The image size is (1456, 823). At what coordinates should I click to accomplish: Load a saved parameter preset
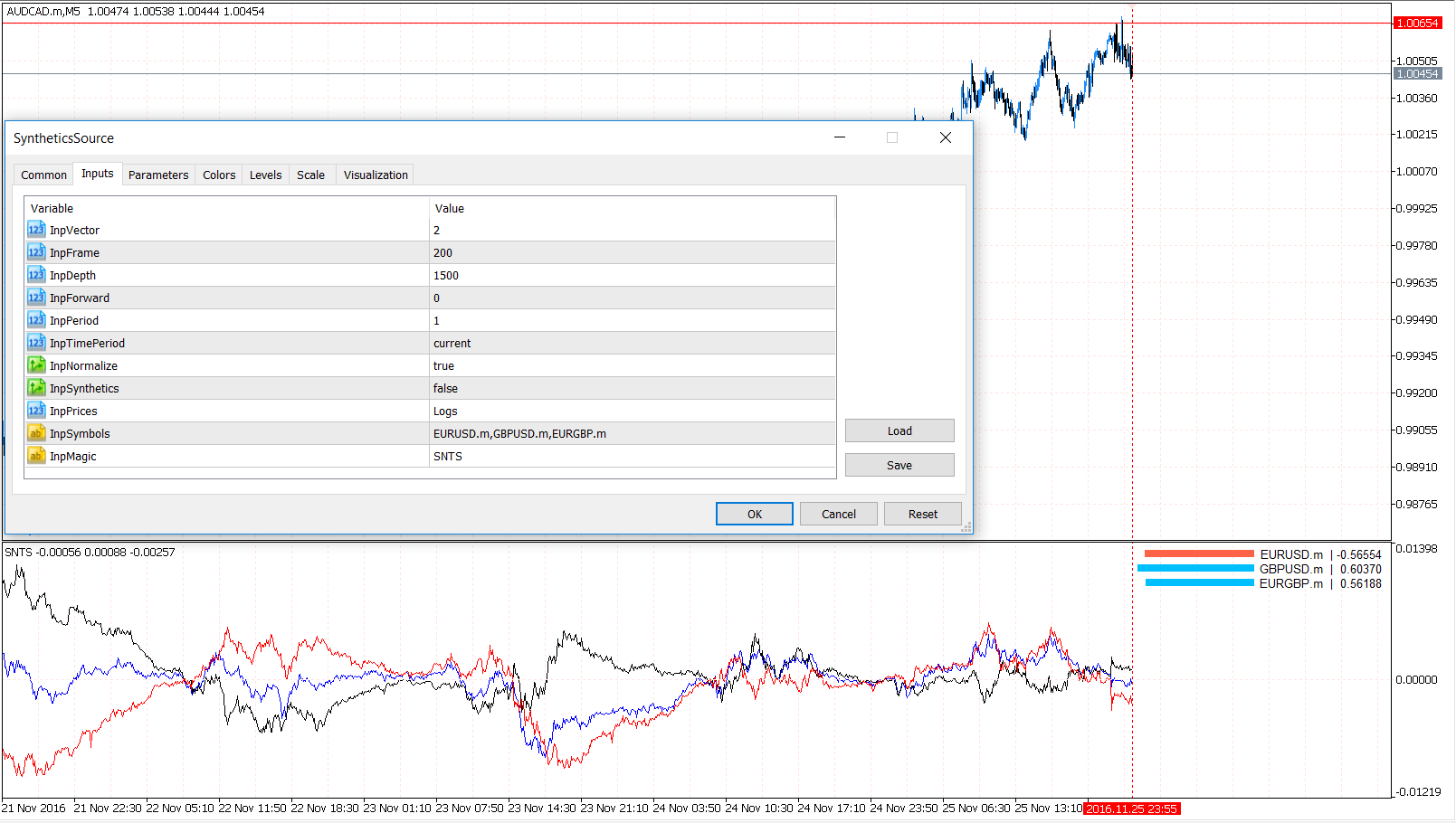pyautogui.click(x=899, y=430)
